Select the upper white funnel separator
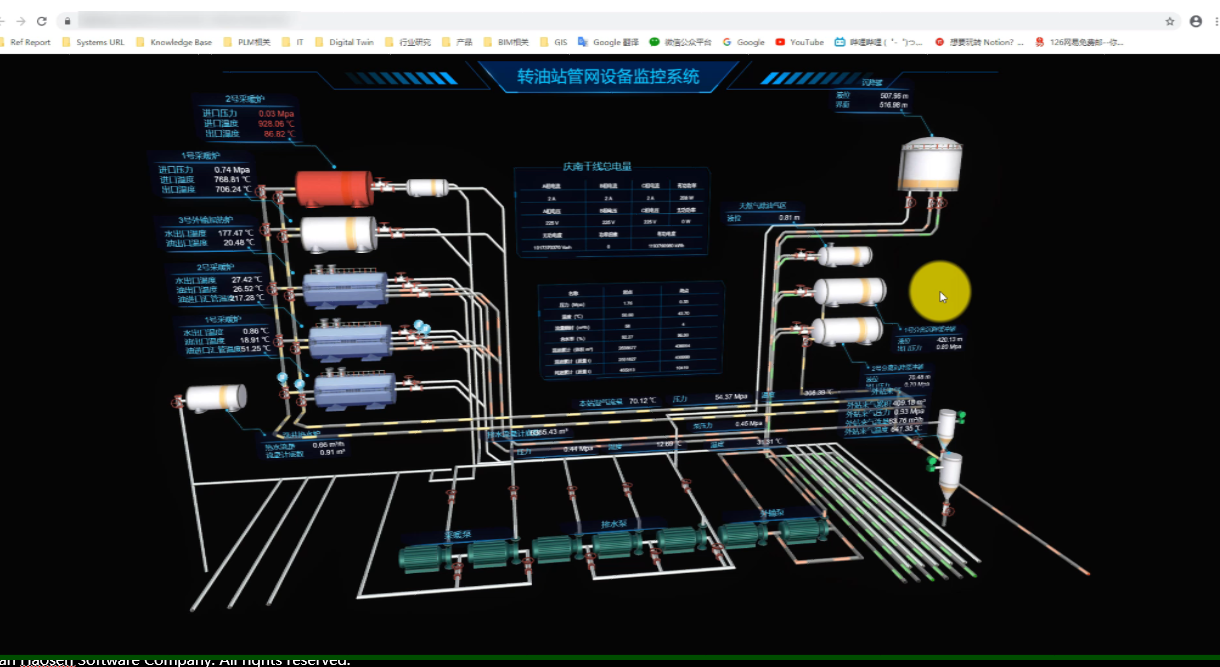Screen dimensions: 1220x667 [x=947, y=426]
